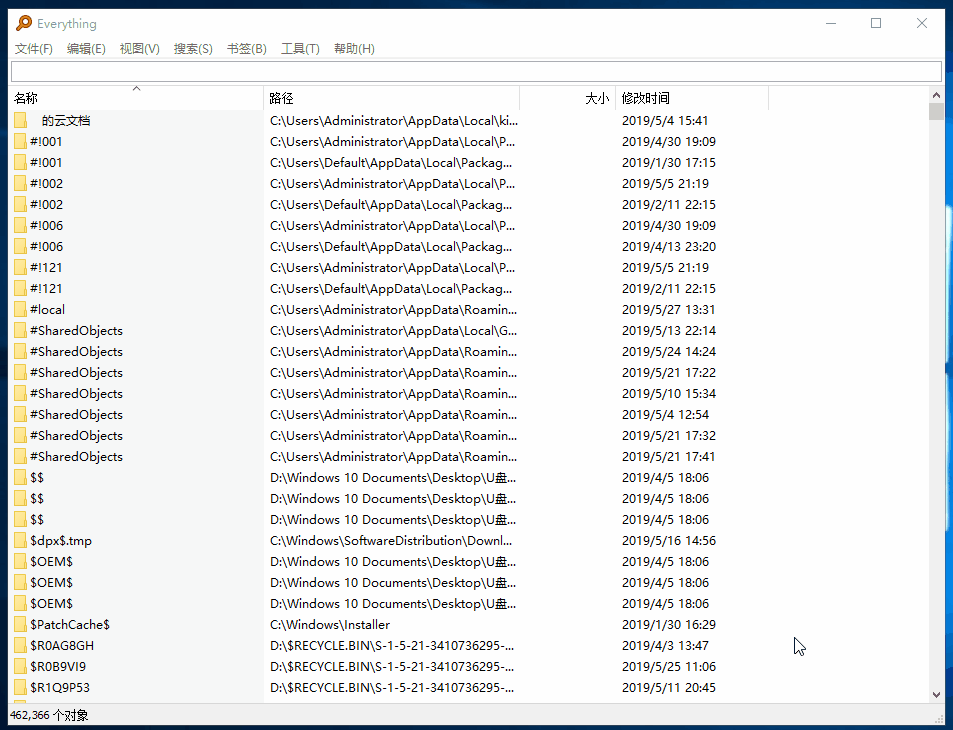The image size is (953, 730).
Task: Click the vertical scrollbar thumb
Action: click(x=936, y=112)
